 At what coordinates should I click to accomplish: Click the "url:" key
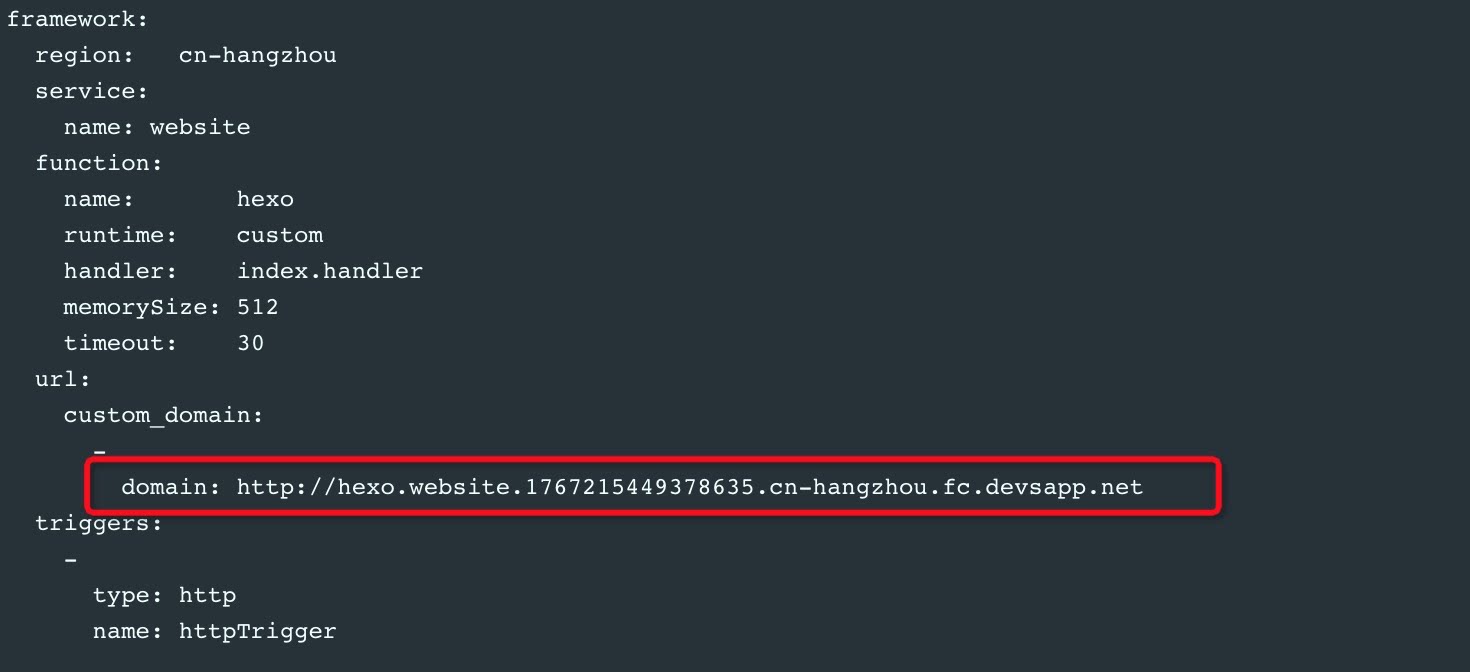[62, 379]
